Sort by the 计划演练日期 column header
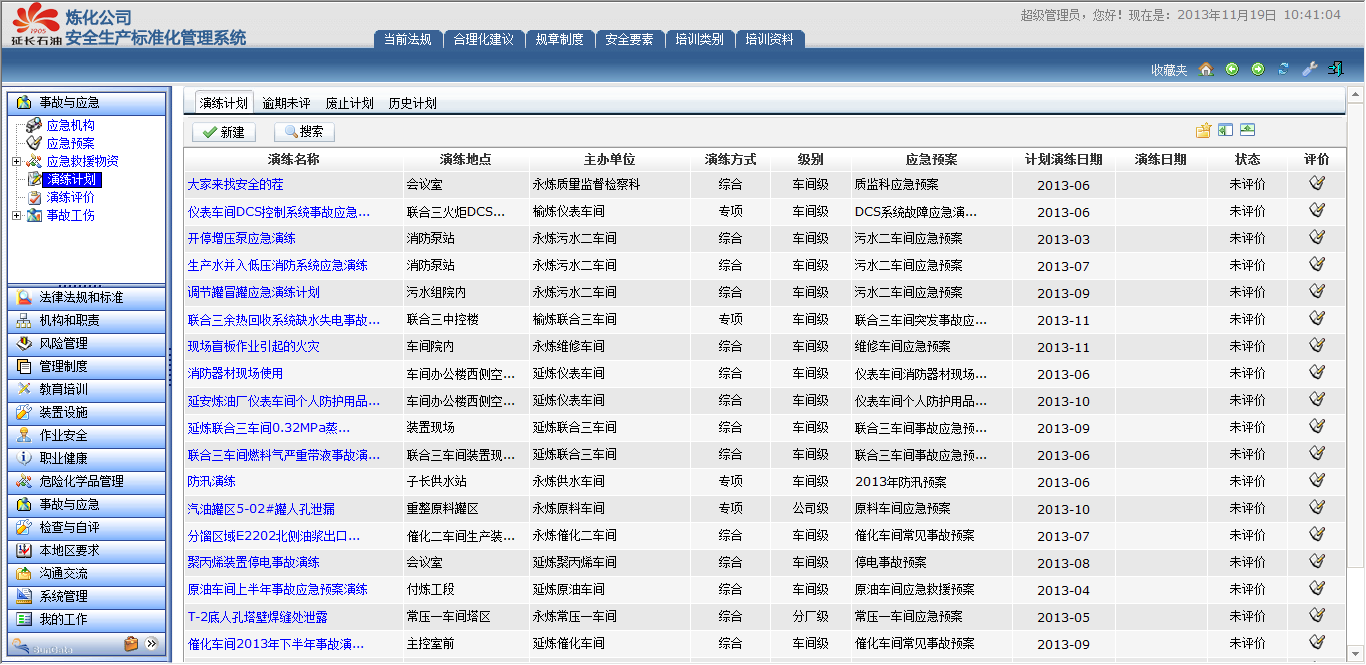This screenshot has height=665, width=1366. (1063, 159)
